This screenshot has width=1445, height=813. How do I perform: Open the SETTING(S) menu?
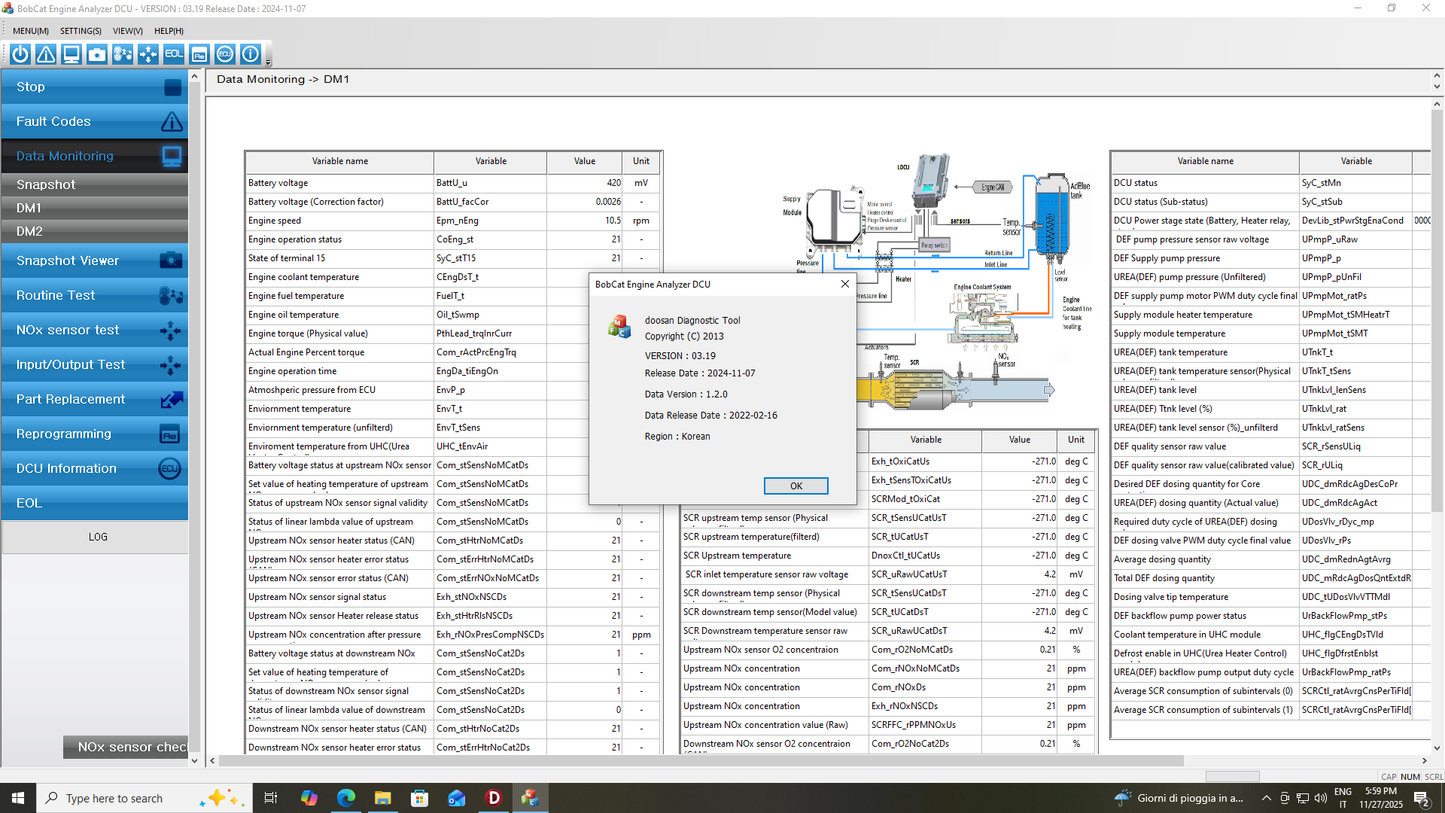tap(80, 31)
